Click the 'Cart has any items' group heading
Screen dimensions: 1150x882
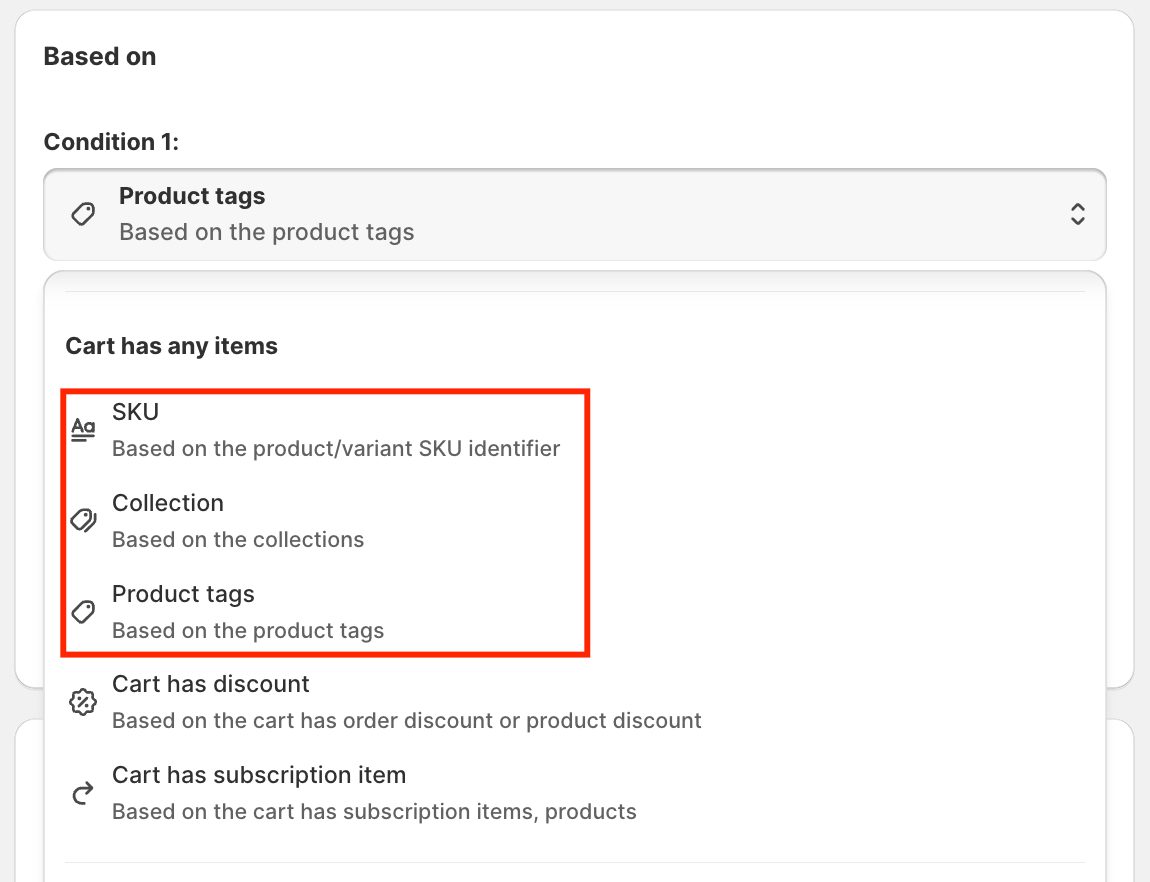click(171, 346)
